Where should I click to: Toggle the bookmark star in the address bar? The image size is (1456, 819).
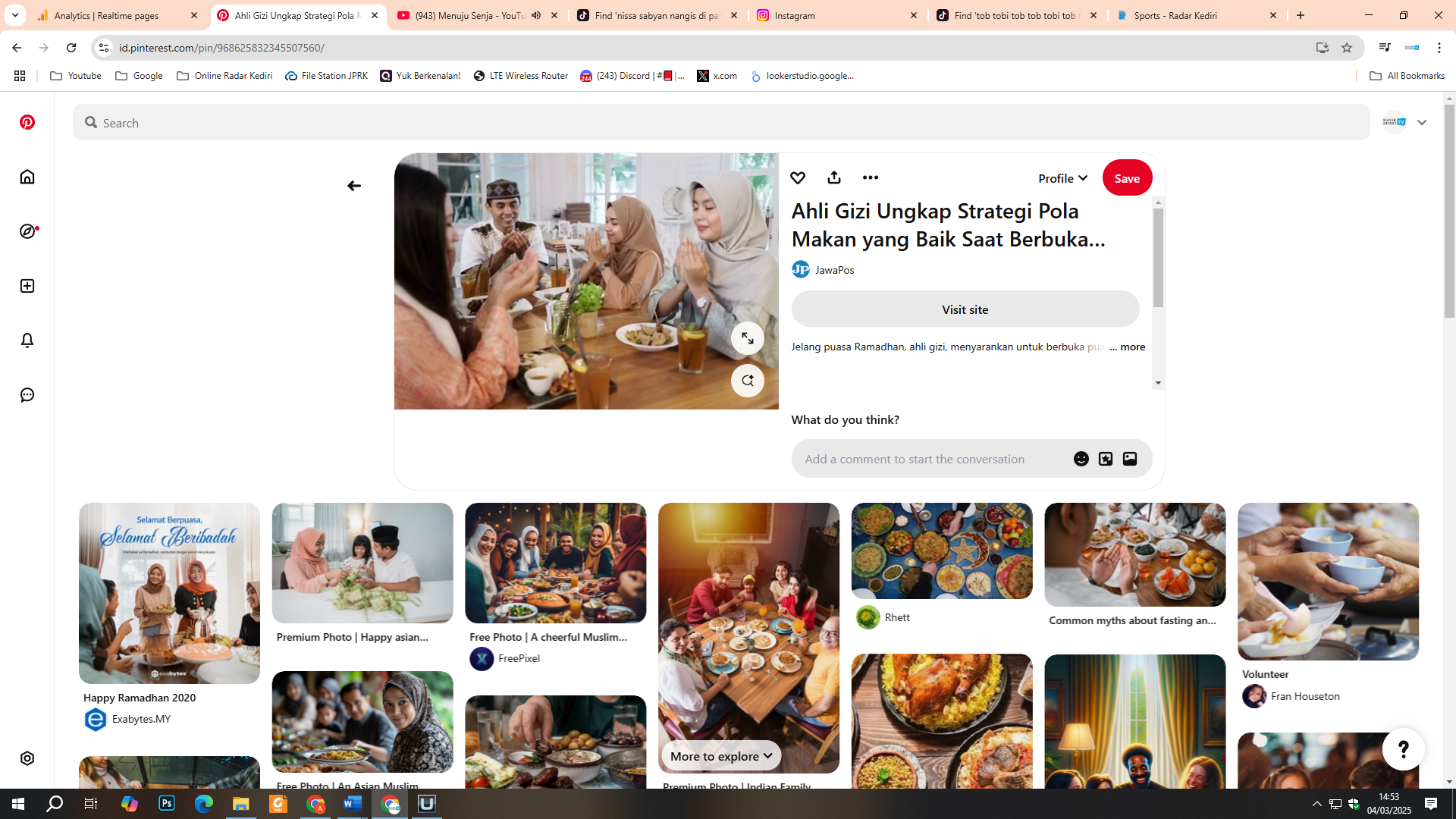1347,47
